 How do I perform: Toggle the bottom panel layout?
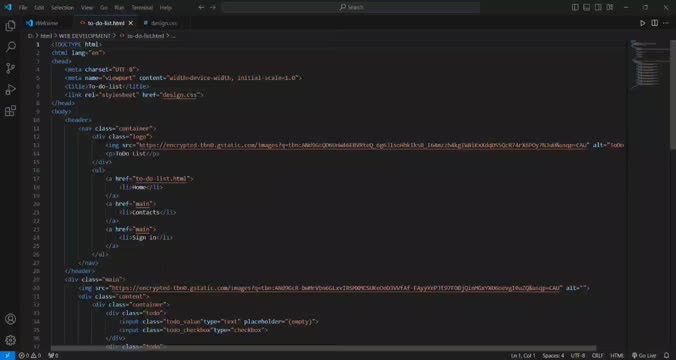tap(587, 7)
